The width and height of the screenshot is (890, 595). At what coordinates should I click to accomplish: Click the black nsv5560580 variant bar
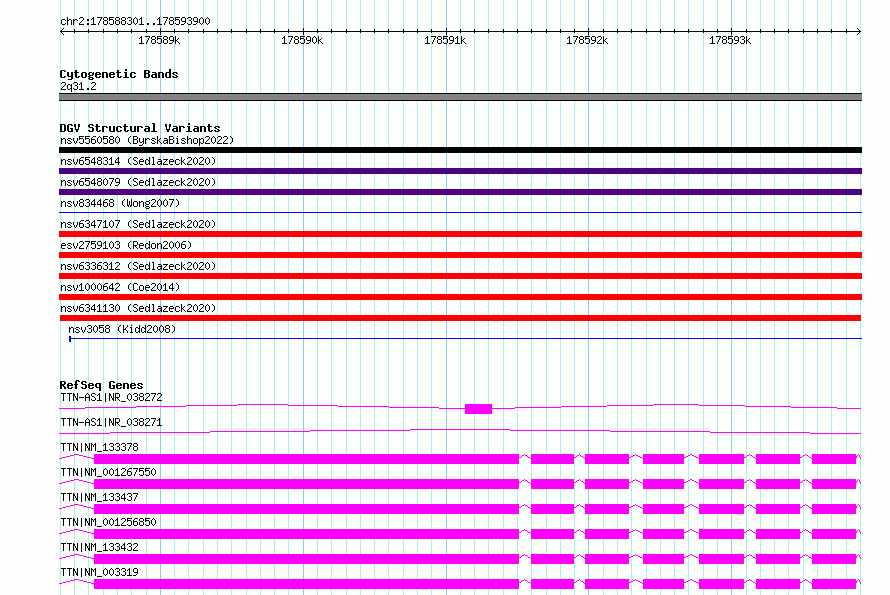(x=460, y=150)
